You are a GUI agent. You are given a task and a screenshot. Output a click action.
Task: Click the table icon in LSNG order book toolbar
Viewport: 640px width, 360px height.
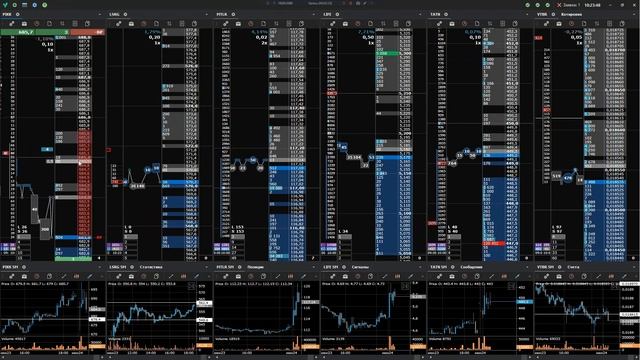[182, 24]
